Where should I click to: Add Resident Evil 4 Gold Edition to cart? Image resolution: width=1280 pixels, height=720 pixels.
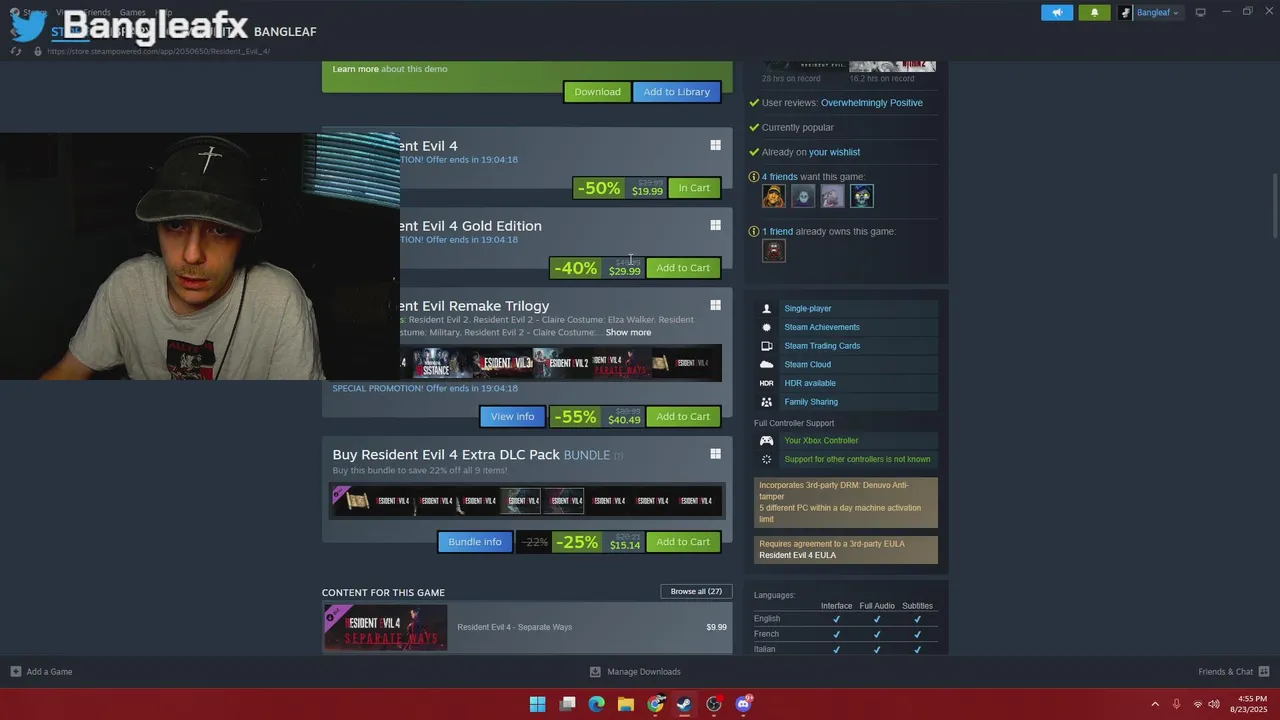tap(683, 268)
